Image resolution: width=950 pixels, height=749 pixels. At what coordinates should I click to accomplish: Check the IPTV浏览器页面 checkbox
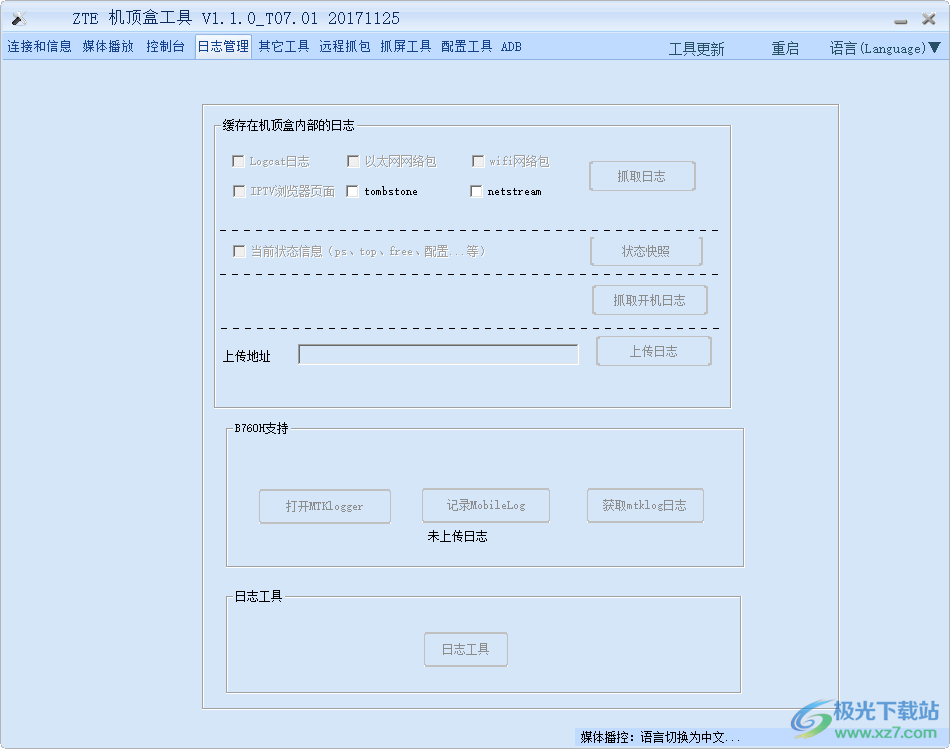(239, 191)
